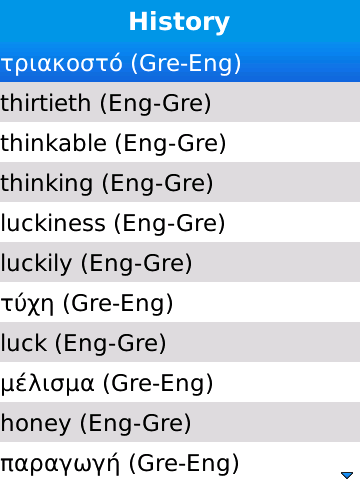This screenshot has height=480, width=360.
Task: Open the τύχη (Gre-Eng) entry
Action: pos(180,302)
